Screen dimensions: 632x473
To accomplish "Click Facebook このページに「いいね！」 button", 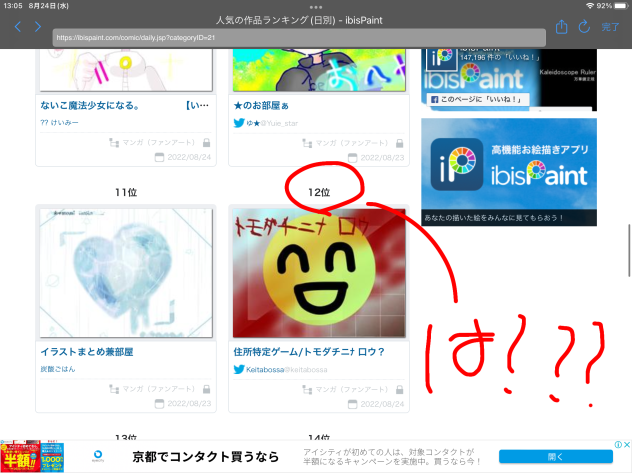I will [476, 99].
